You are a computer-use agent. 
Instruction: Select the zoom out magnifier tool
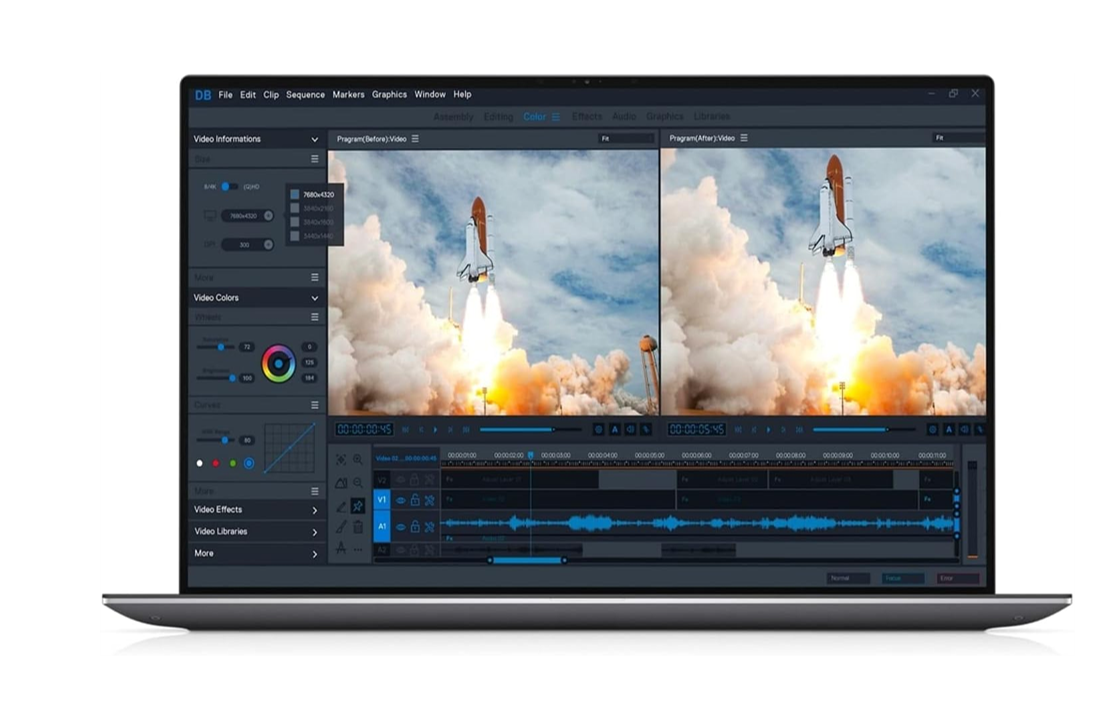pyautogui.click(x=358, y=482)
